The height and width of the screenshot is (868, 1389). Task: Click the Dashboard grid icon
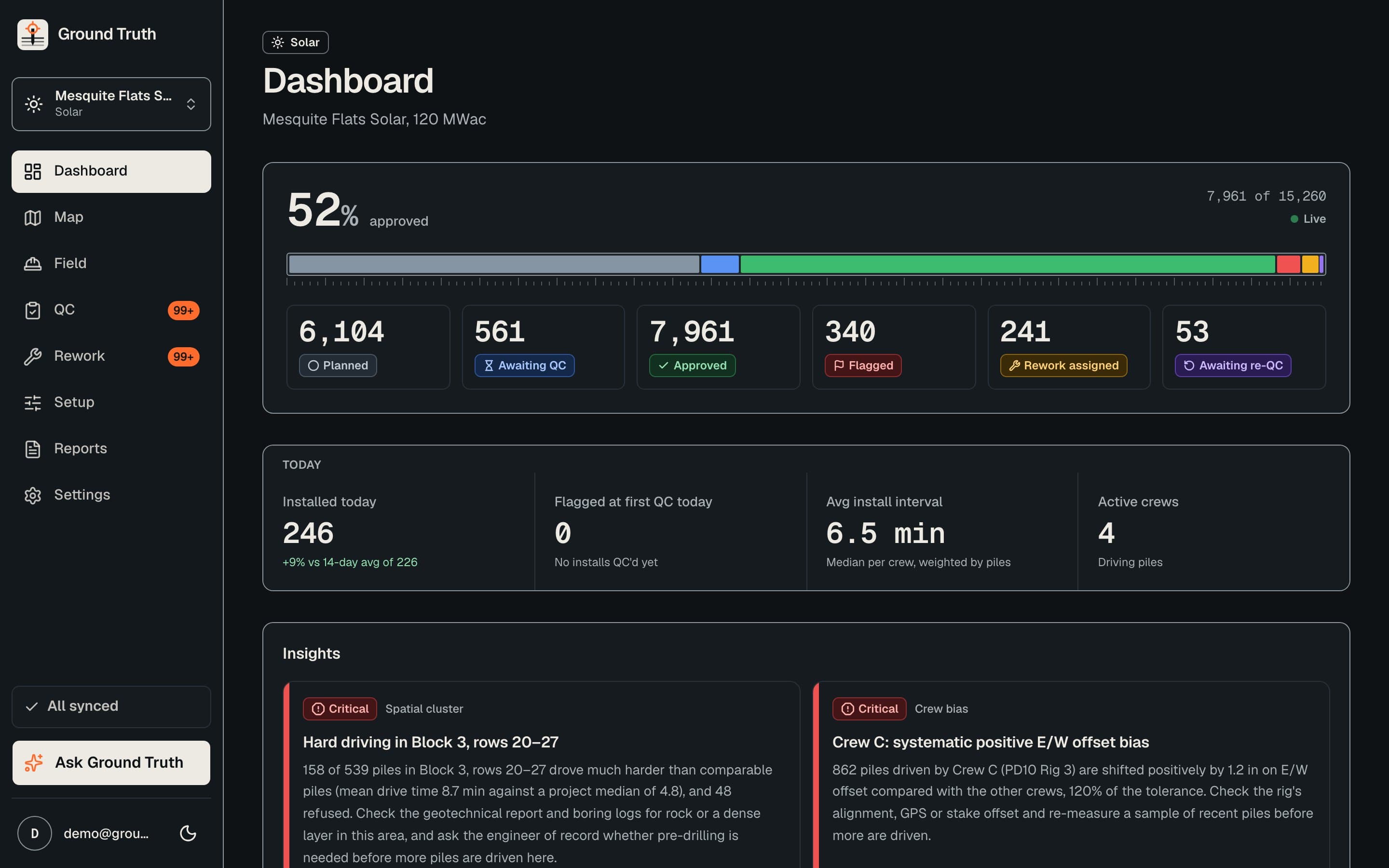coord(33,171)
